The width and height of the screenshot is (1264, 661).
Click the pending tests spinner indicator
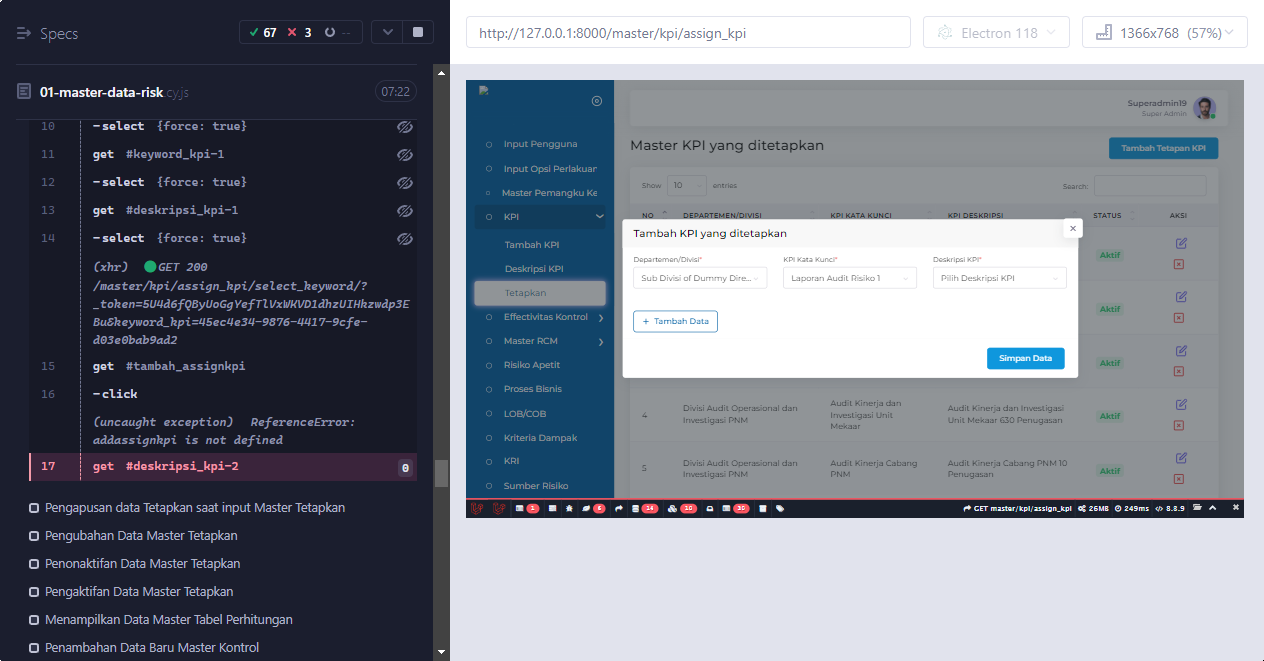click(330, 32)
